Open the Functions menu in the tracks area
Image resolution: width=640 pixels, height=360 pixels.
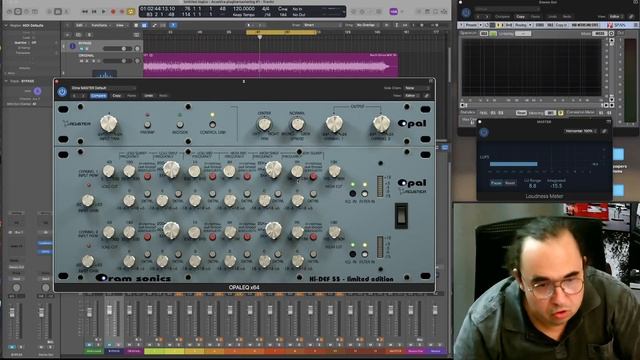100,25
